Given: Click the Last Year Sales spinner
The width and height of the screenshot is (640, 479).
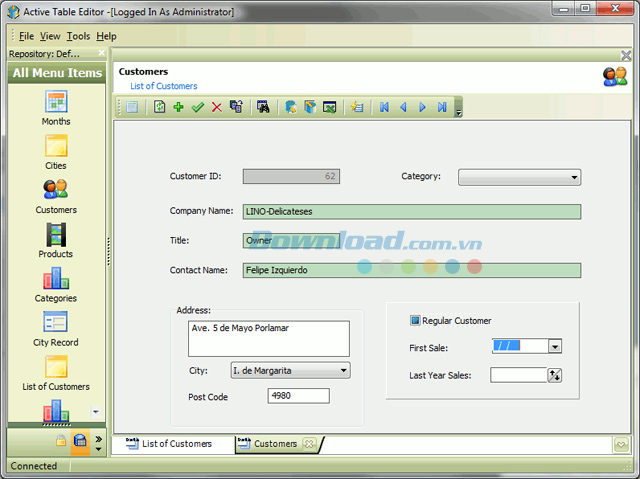Looking at the screenshot, I should point(555,376).
